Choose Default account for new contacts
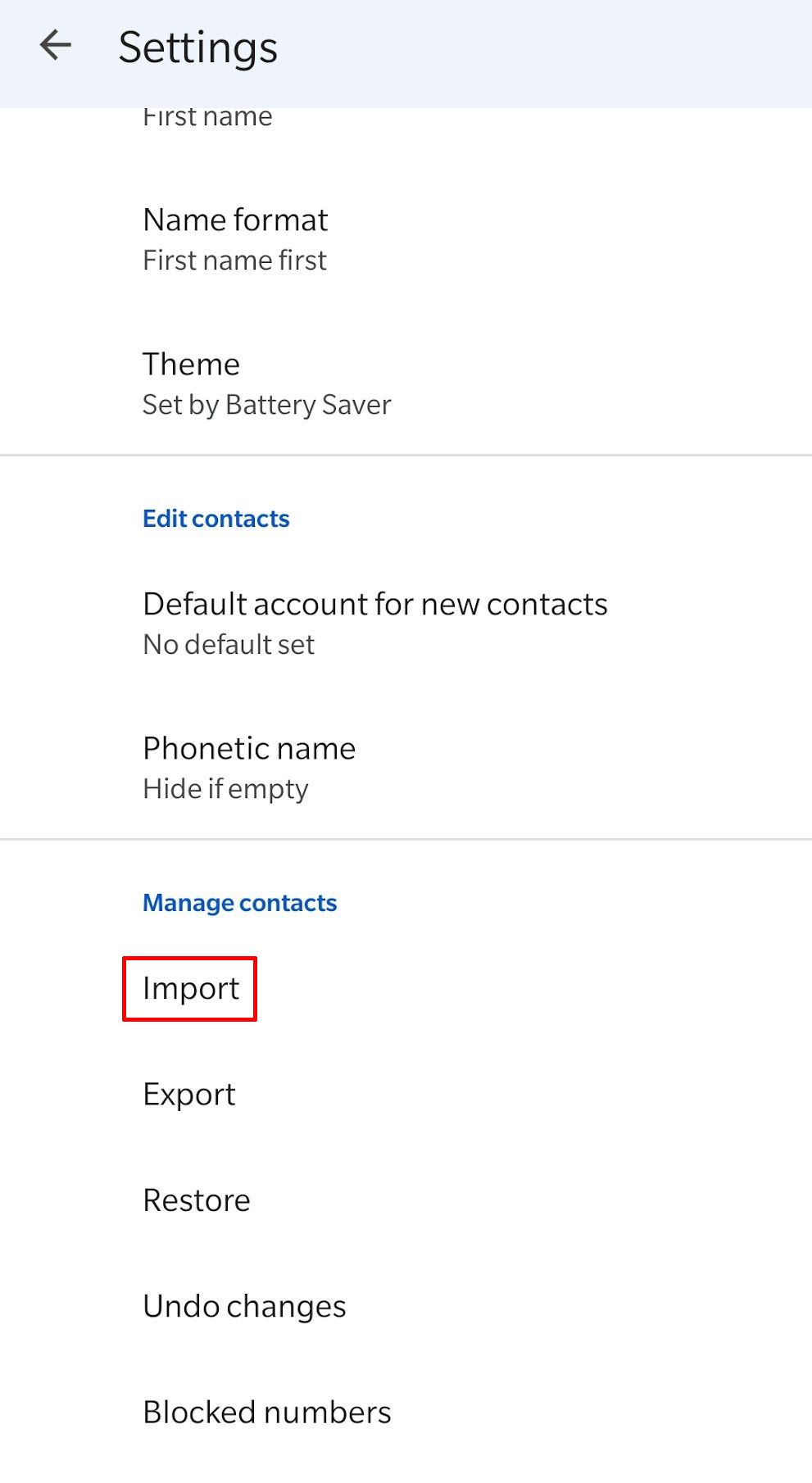This screenshot has width=812, height=1483. tap(374, 604)
